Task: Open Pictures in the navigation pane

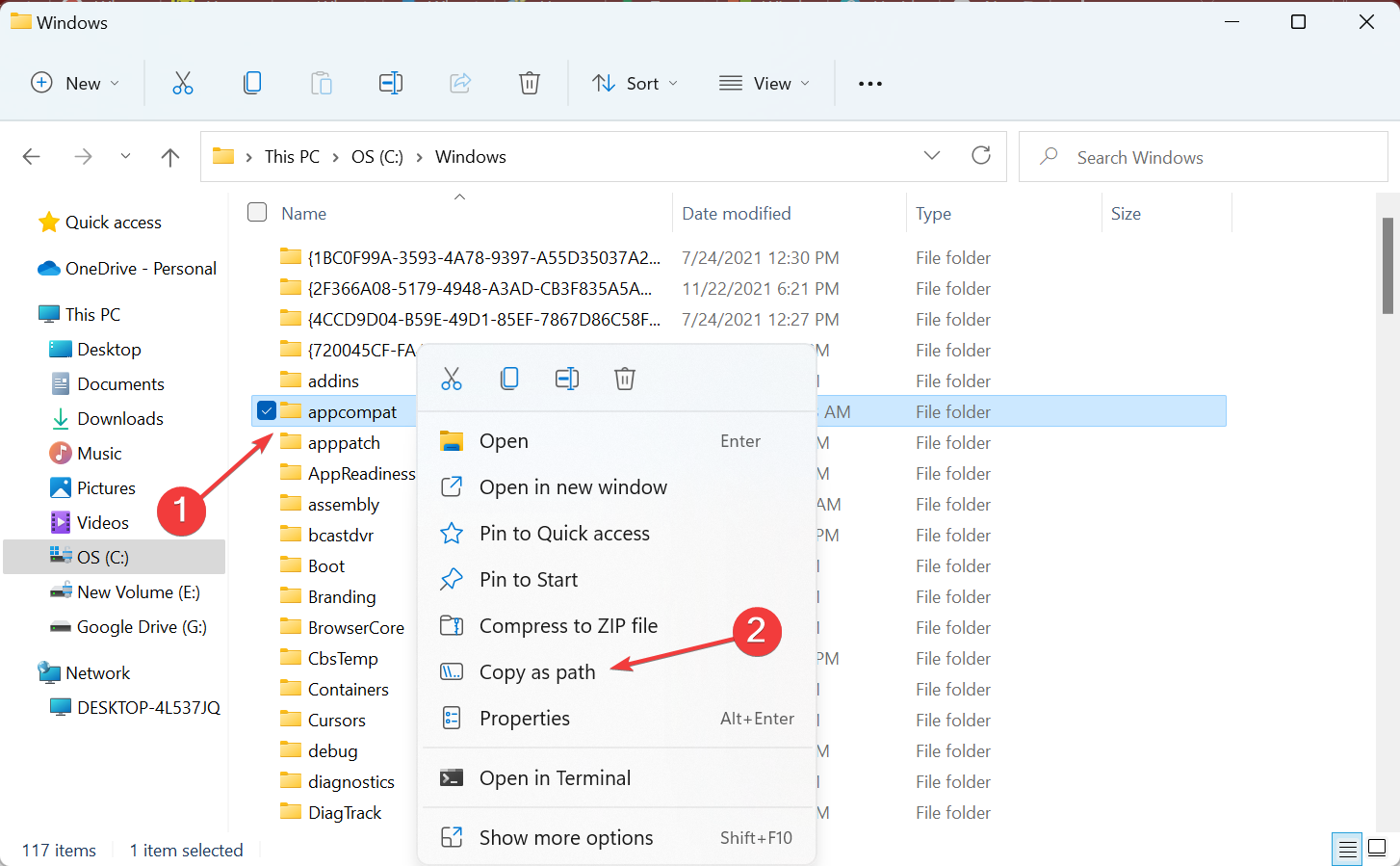Action: click(92, 488)
